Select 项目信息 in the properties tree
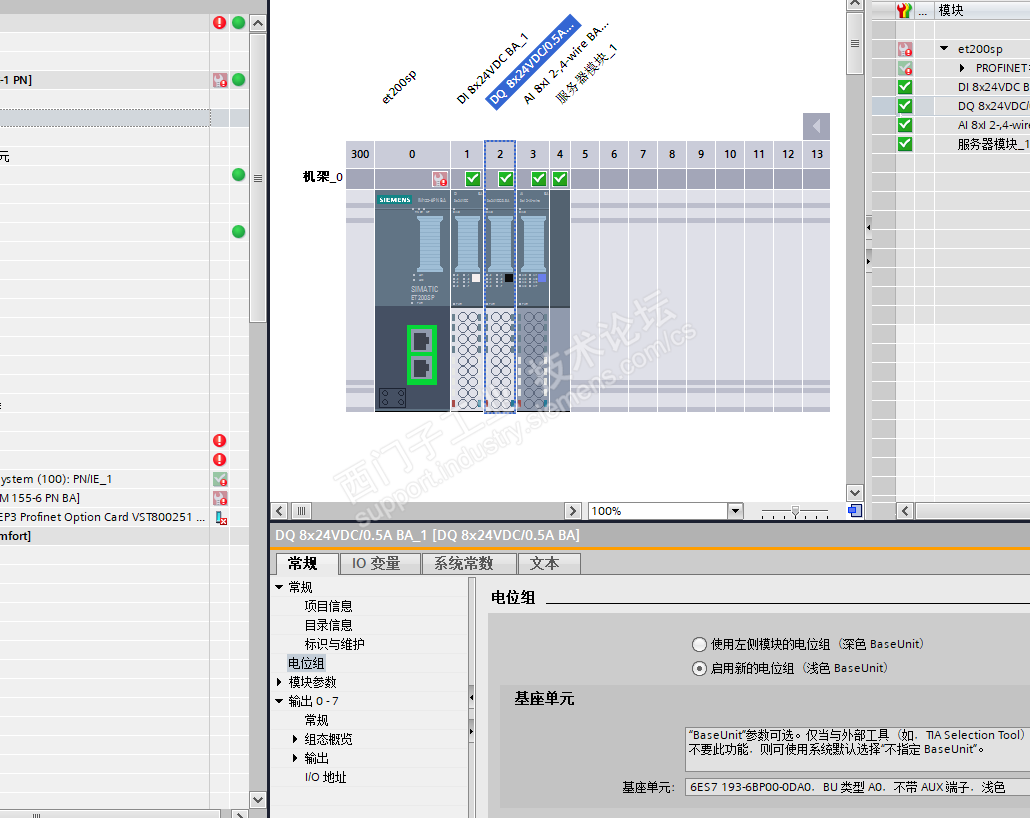This screenshot has width=1030, height=818. 328,606
